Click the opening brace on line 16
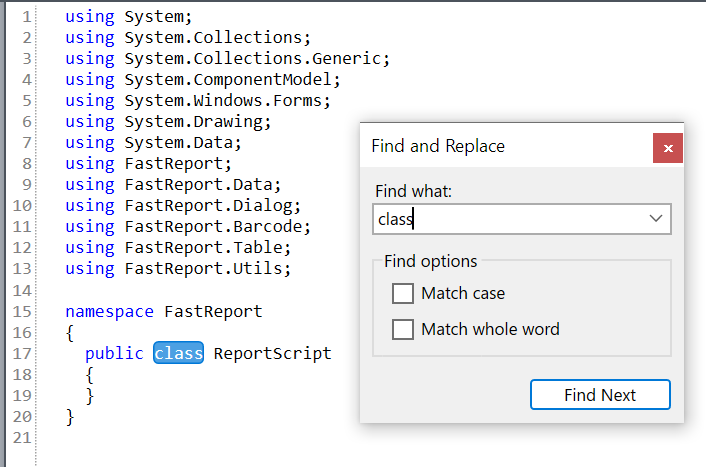The height and width of the screenshot is (467, 706). tap(70, 332)
